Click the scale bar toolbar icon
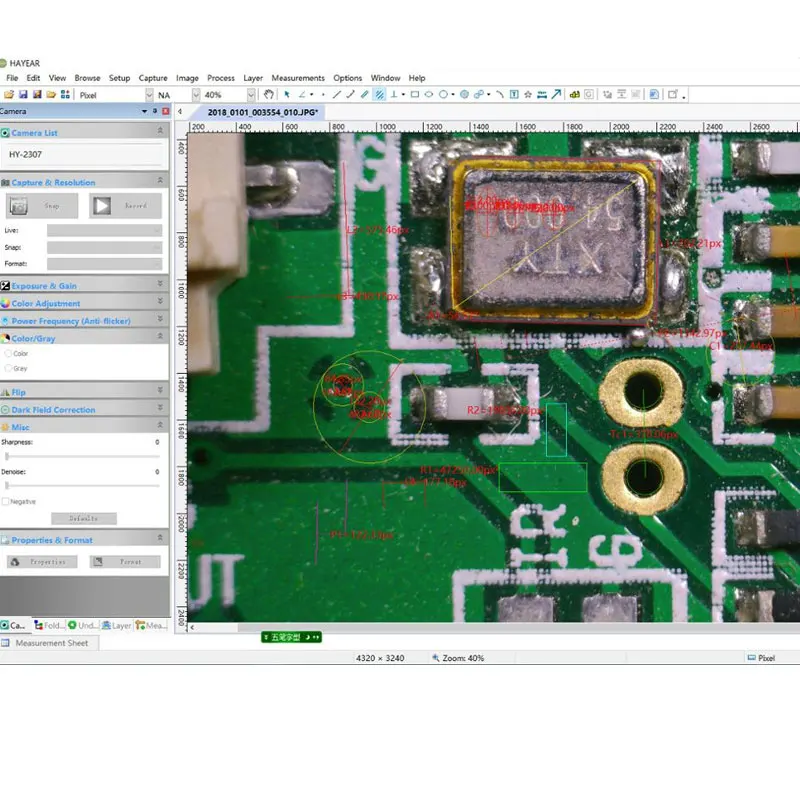Screen dimensions: 800x800 tap(542, 94)
